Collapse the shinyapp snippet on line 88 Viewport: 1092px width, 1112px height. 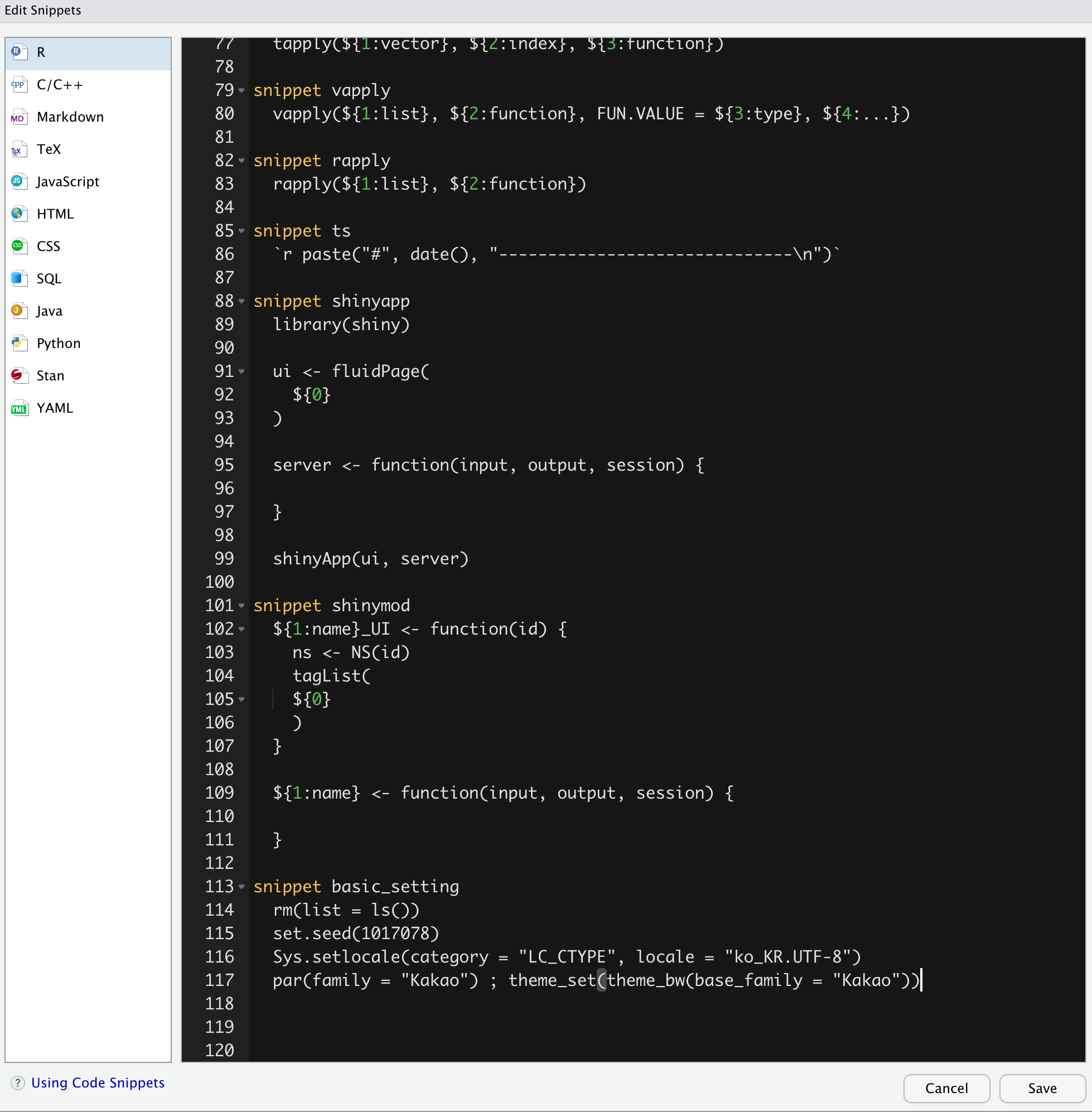click(241, 301)
